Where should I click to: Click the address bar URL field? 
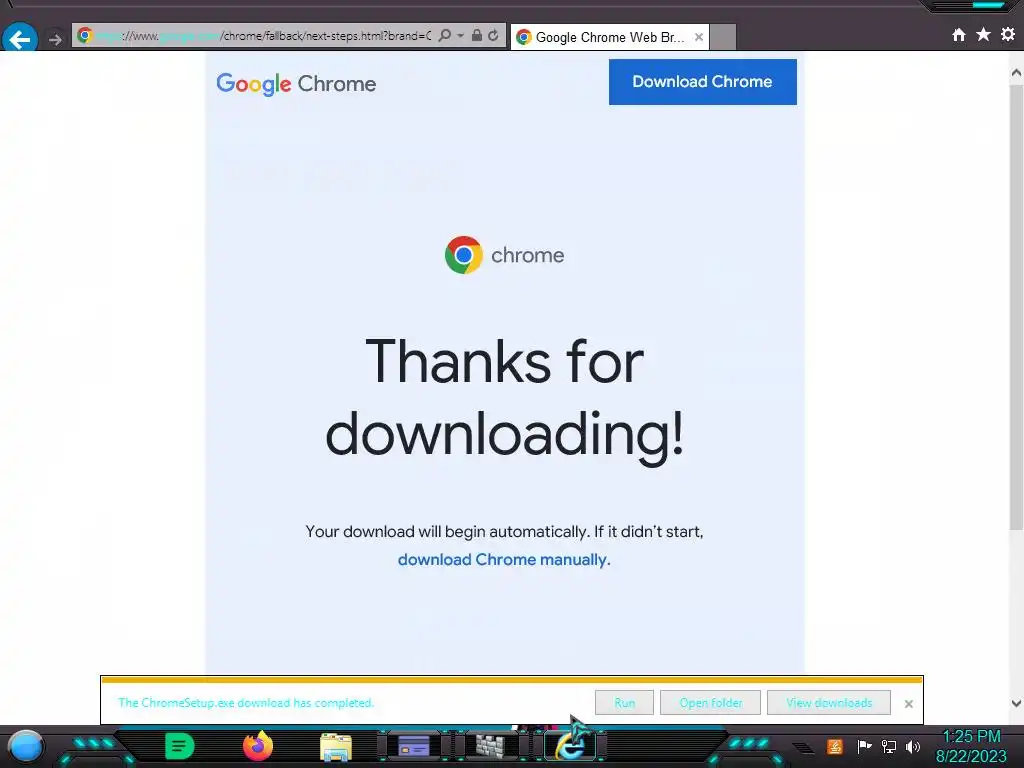261,35
